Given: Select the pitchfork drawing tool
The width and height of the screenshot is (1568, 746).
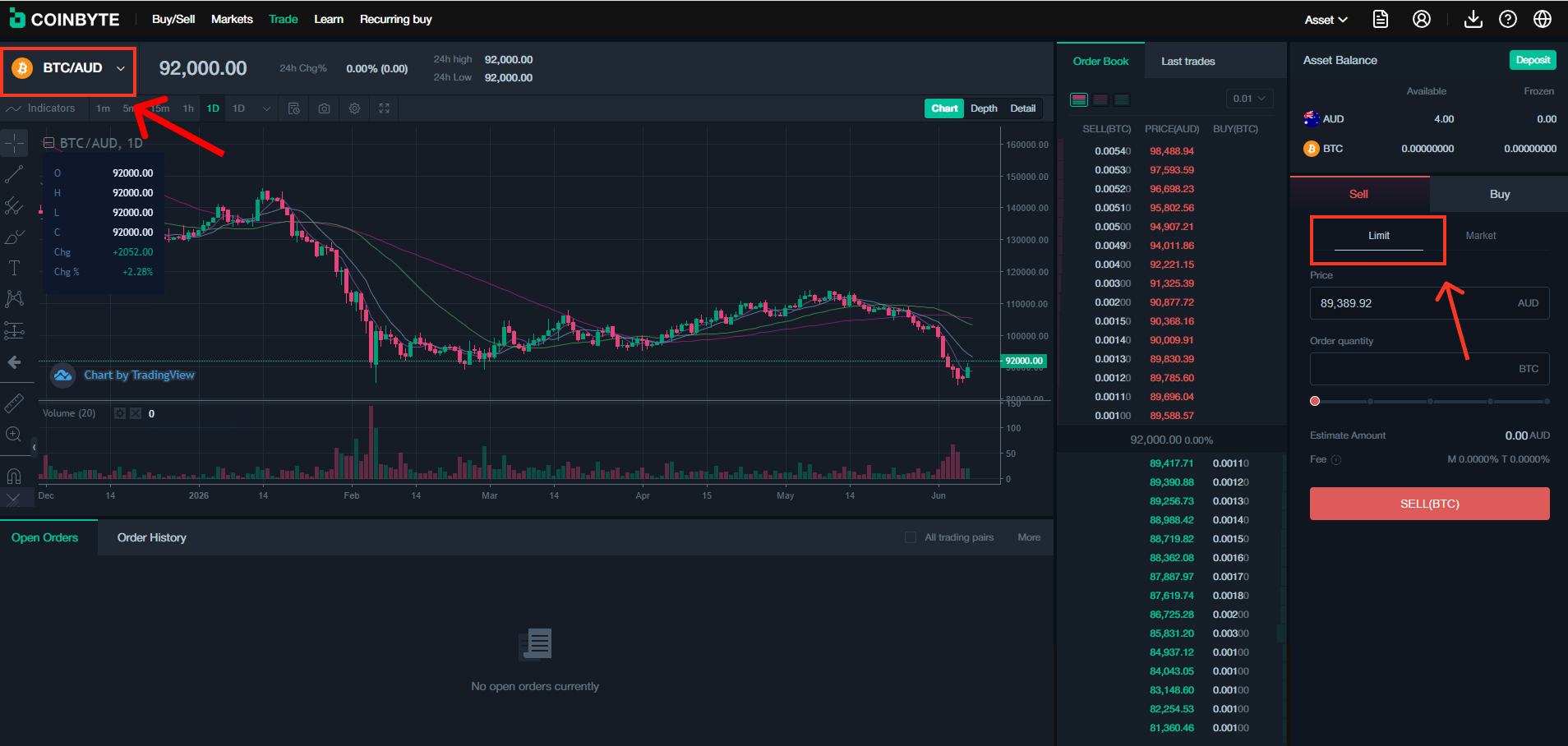Looking at the screenshot, I should pos(14,205).
